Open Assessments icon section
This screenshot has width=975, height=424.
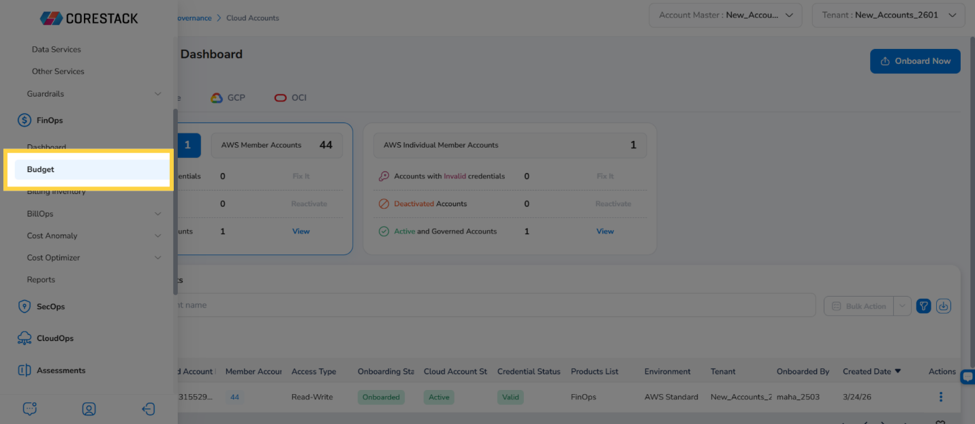(x=24, y=371)
